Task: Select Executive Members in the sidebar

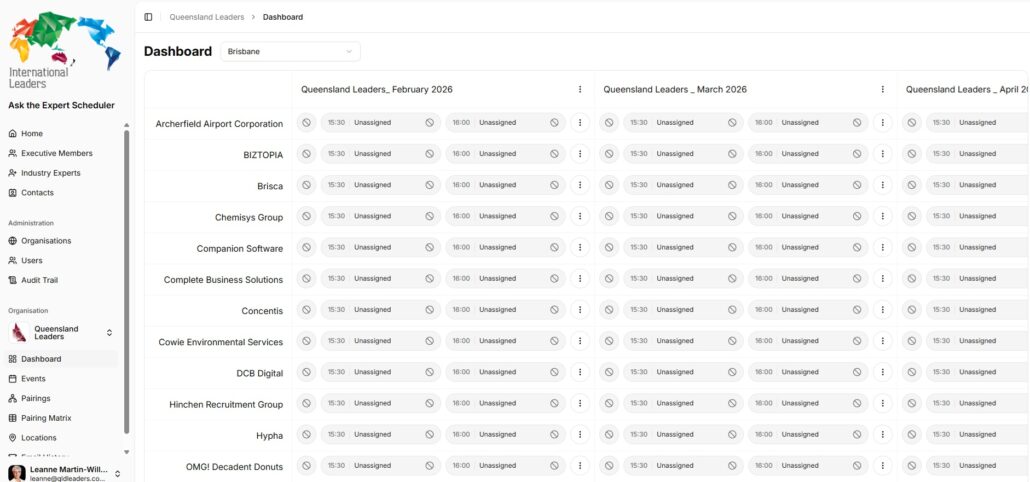Action: (x=56, y=153)
